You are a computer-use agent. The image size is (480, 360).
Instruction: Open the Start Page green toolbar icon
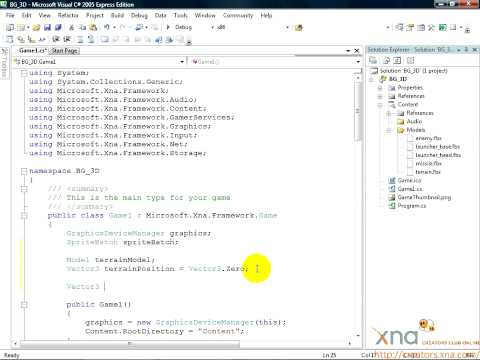tap(442, 28)
